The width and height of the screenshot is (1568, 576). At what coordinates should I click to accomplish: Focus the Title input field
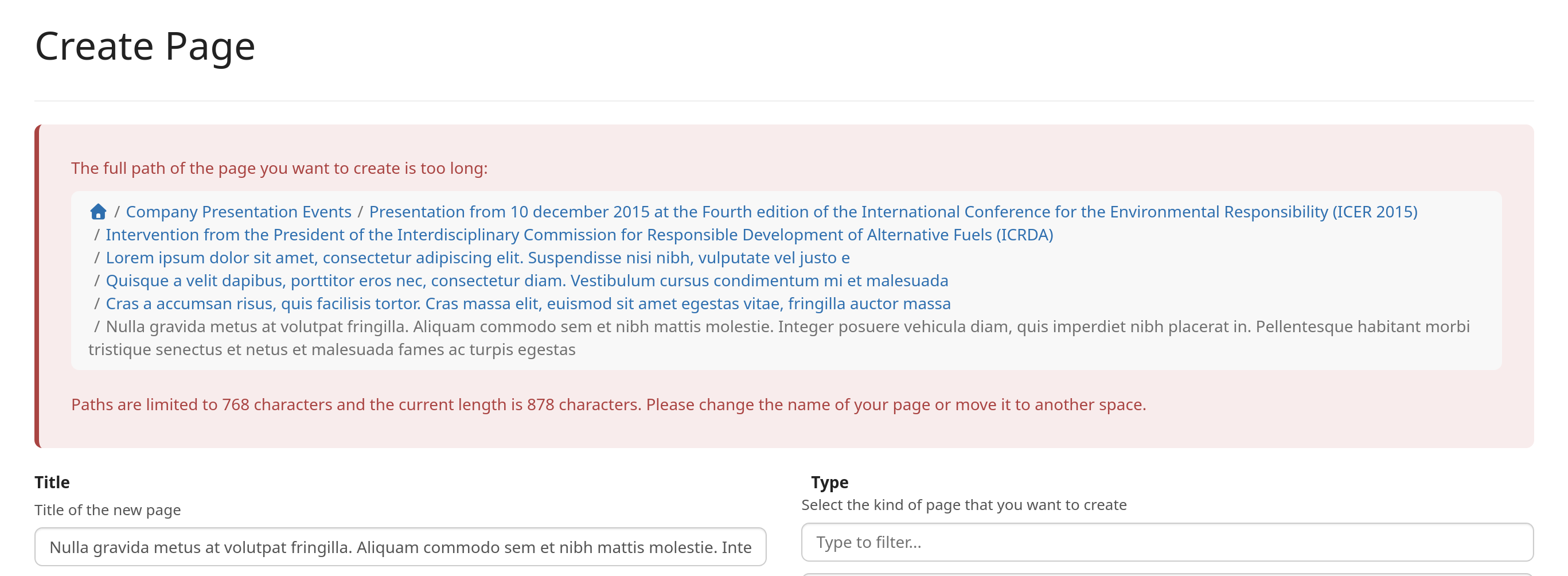[400, 546]
